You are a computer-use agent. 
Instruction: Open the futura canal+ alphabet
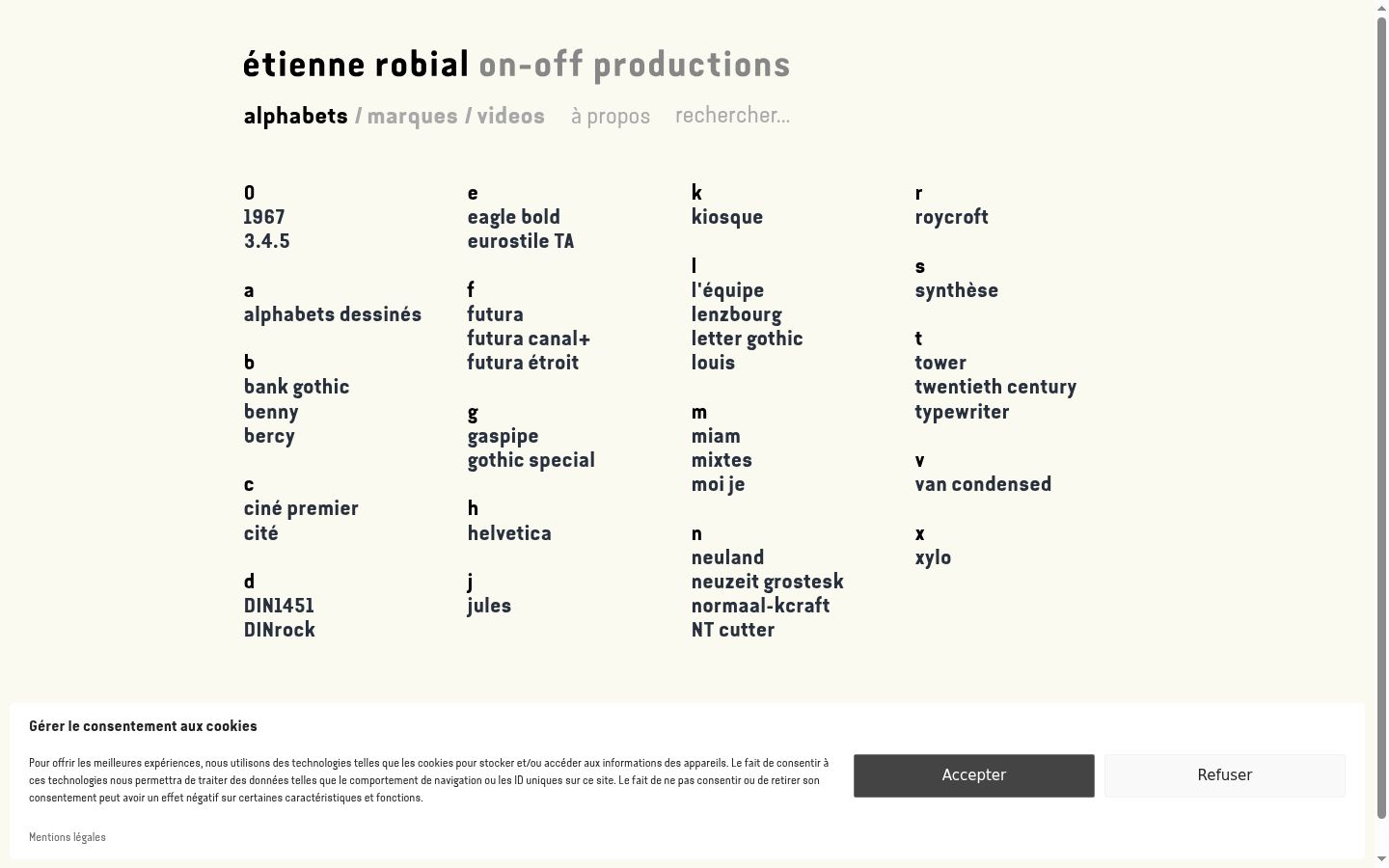(x=529, y=339)
